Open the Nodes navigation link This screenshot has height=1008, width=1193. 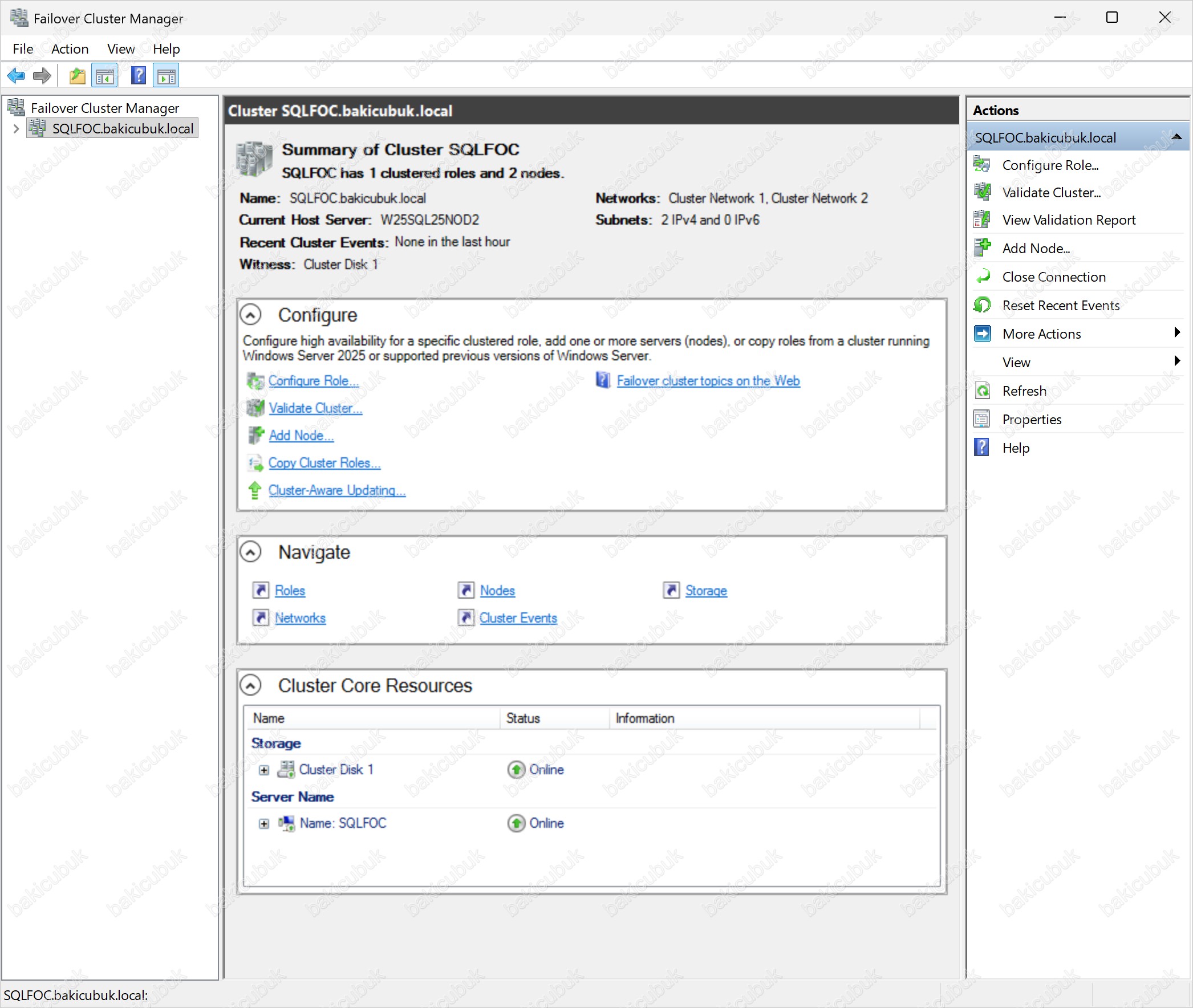(497, 590)
